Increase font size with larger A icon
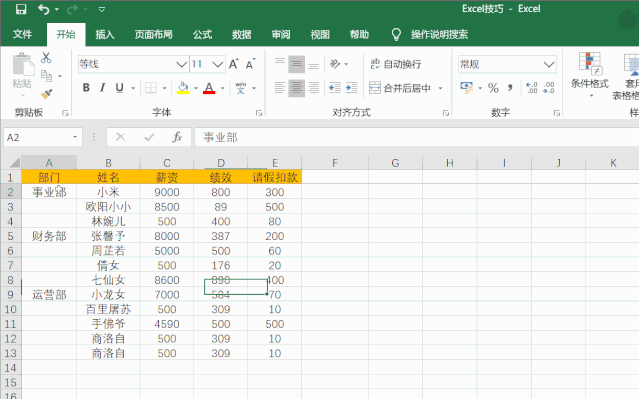639x399 pixels. point(234,64)
